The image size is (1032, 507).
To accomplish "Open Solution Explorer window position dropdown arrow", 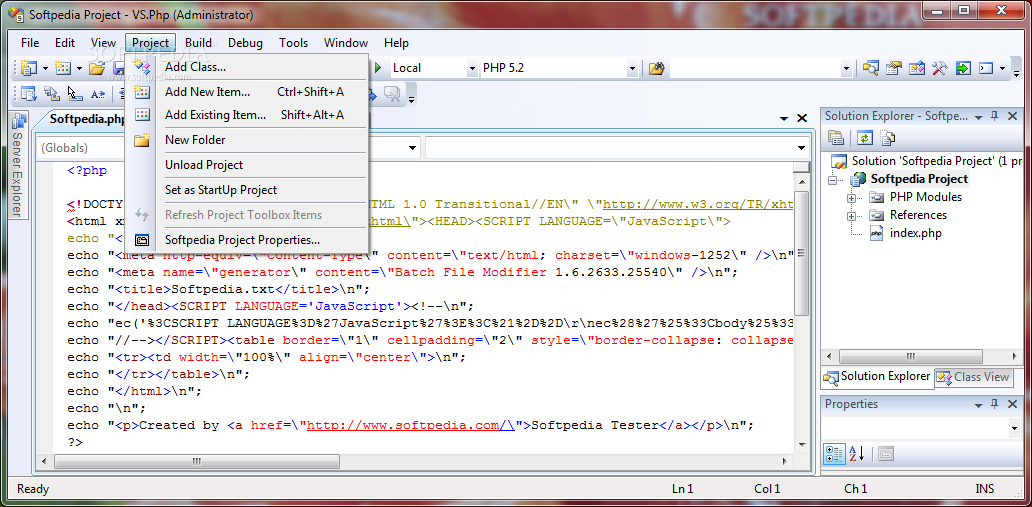I will coord(979,116).
